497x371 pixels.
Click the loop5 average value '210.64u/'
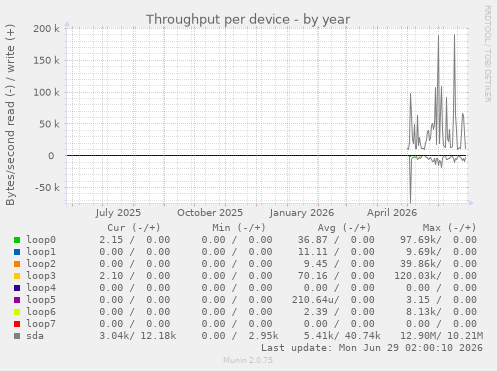[316, 300]
